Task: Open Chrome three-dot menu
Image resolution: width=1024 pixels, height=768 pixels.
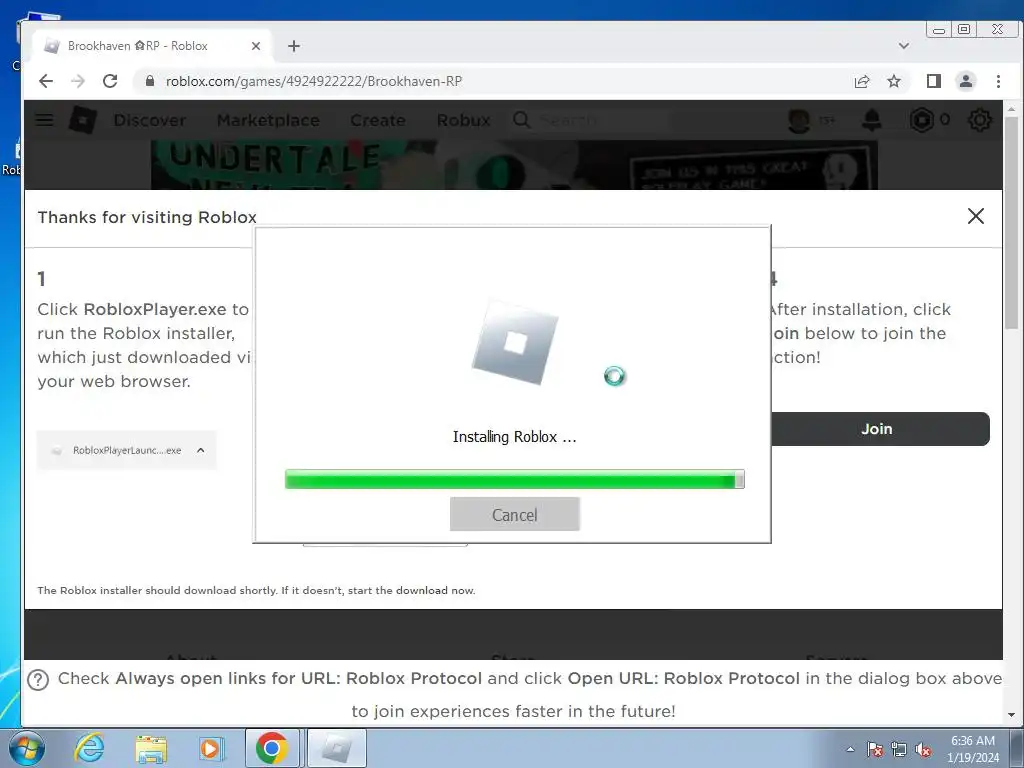Action: (998, 81)
